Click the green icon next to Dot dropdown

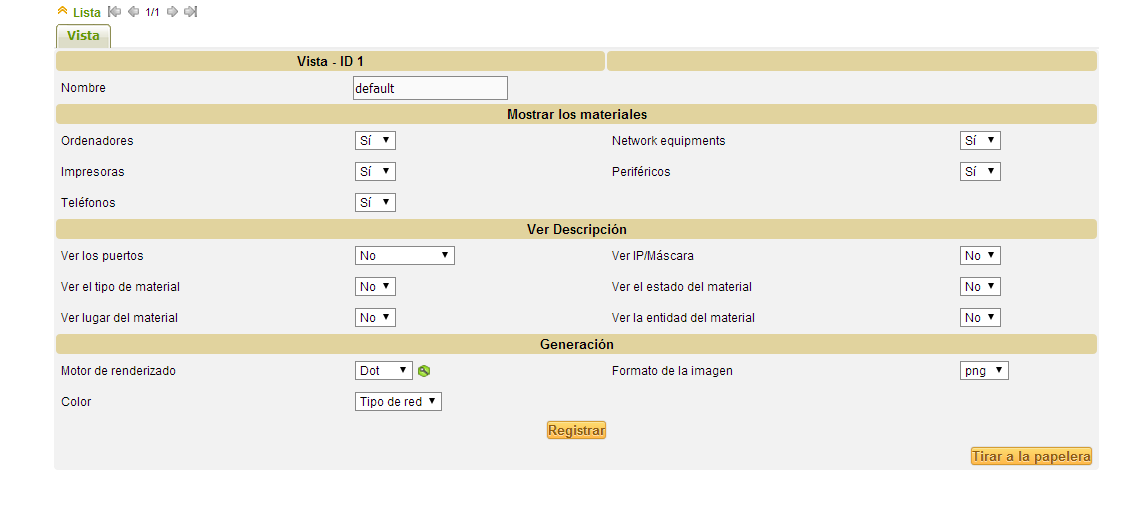point(424,371)
